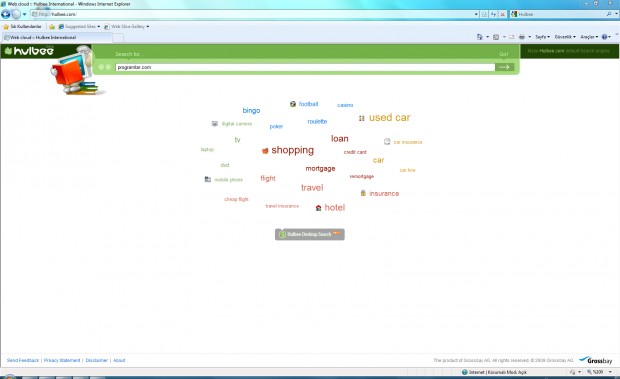620x379 pixels.
Task: Click the Favorites star Sık Kullanılanlar
Action: tap(22, 26)
